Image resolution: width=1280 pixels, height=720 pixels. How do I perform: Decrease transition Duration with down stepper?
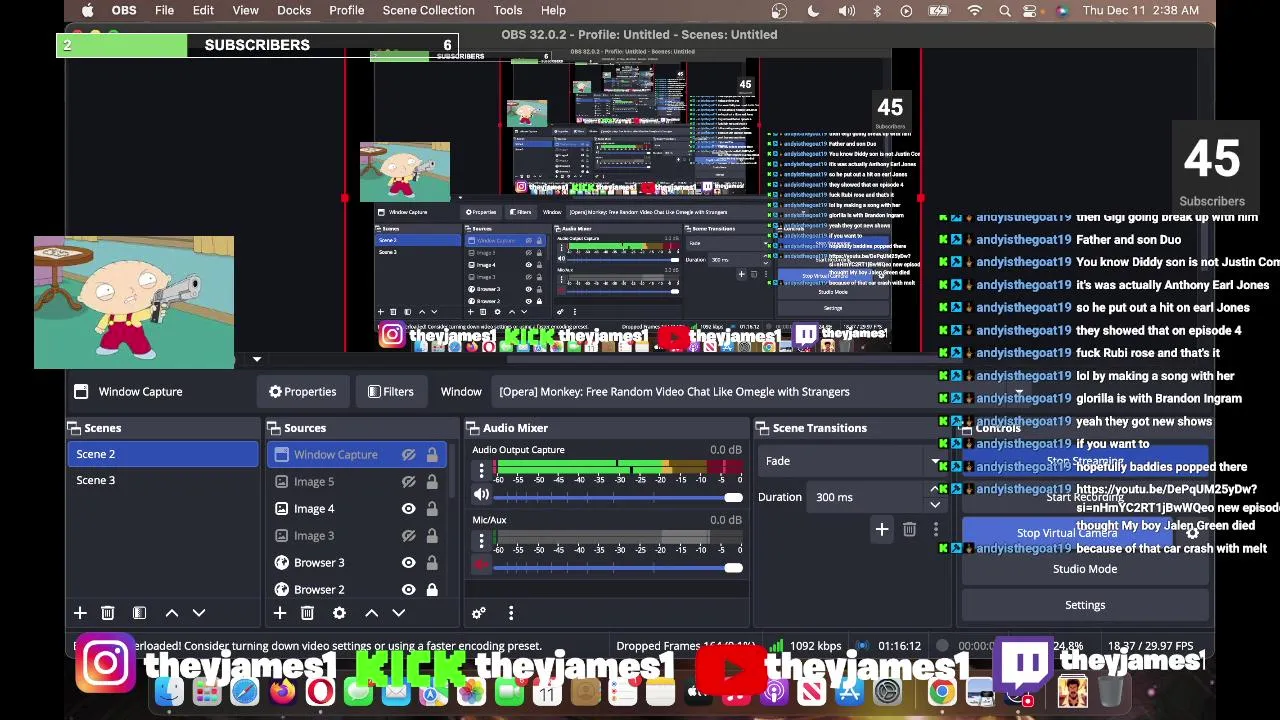[x=935, y=504]
